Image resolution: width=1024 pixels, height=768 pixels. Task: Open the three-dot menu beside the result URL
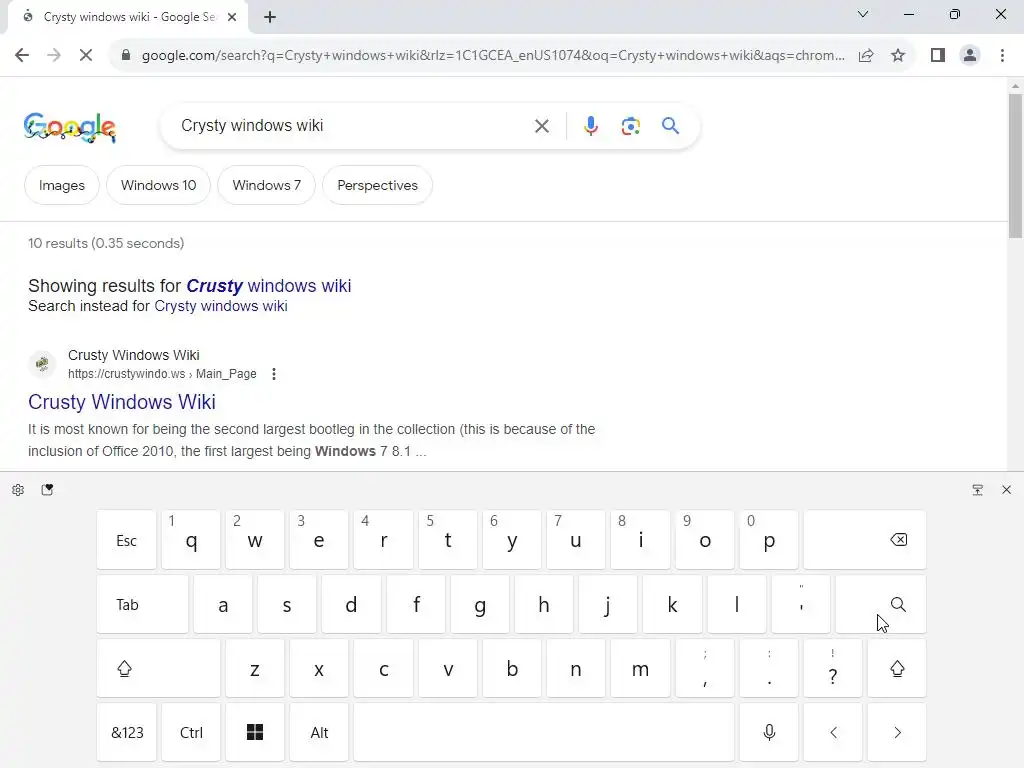[274, 374]
